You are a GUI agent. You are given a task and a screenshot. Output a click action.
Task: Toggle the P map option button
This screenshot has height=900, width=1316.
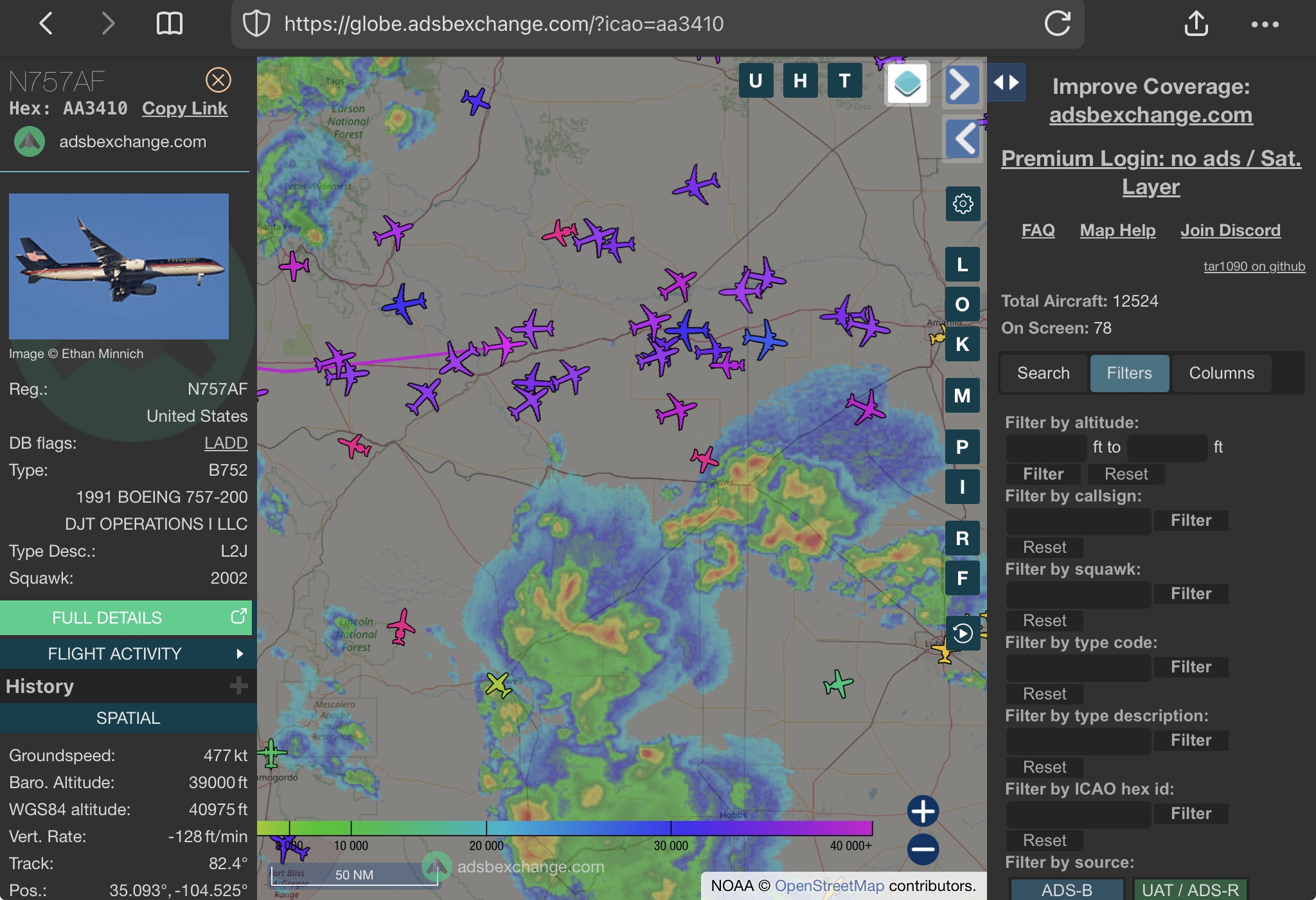(963, 447)
